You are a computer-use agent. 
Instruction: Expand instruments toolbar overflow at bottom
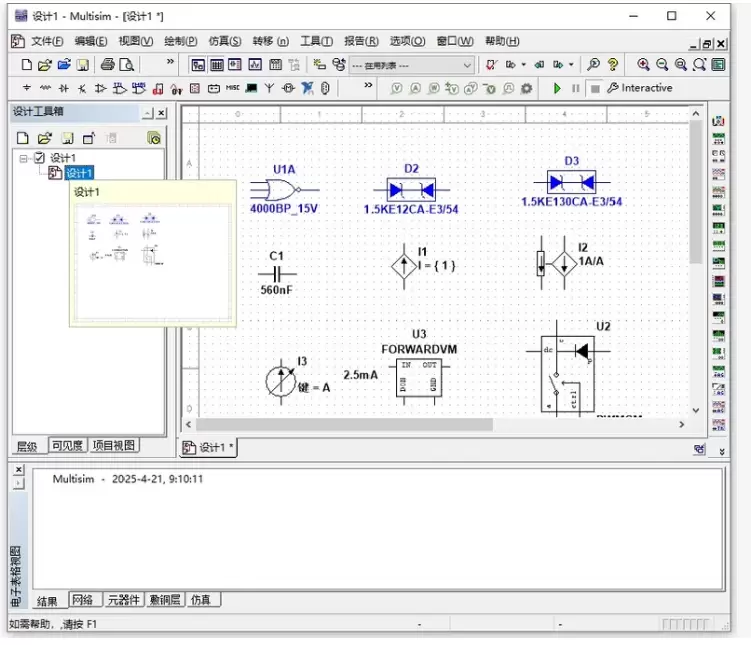click(722, 451)
